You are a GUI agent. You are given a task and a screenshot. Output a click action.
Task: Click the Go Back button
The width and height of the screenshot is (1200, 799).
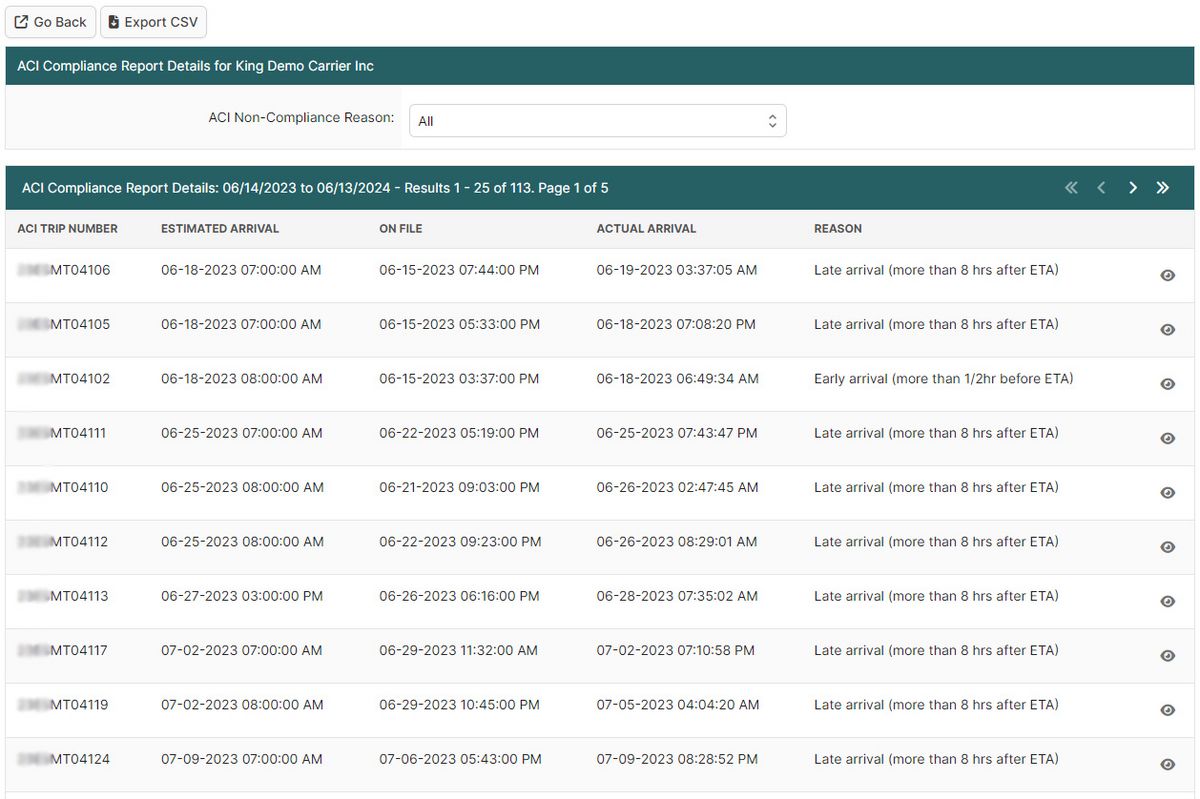(50, 21)
